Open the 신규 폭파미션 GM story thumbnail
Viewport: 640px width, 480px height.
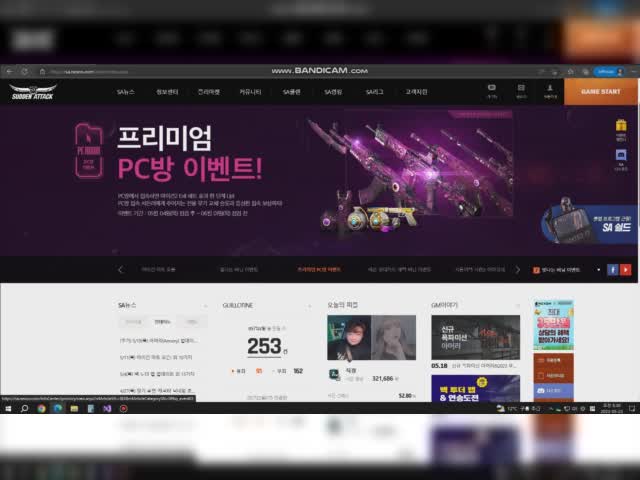tap(476, 338)
